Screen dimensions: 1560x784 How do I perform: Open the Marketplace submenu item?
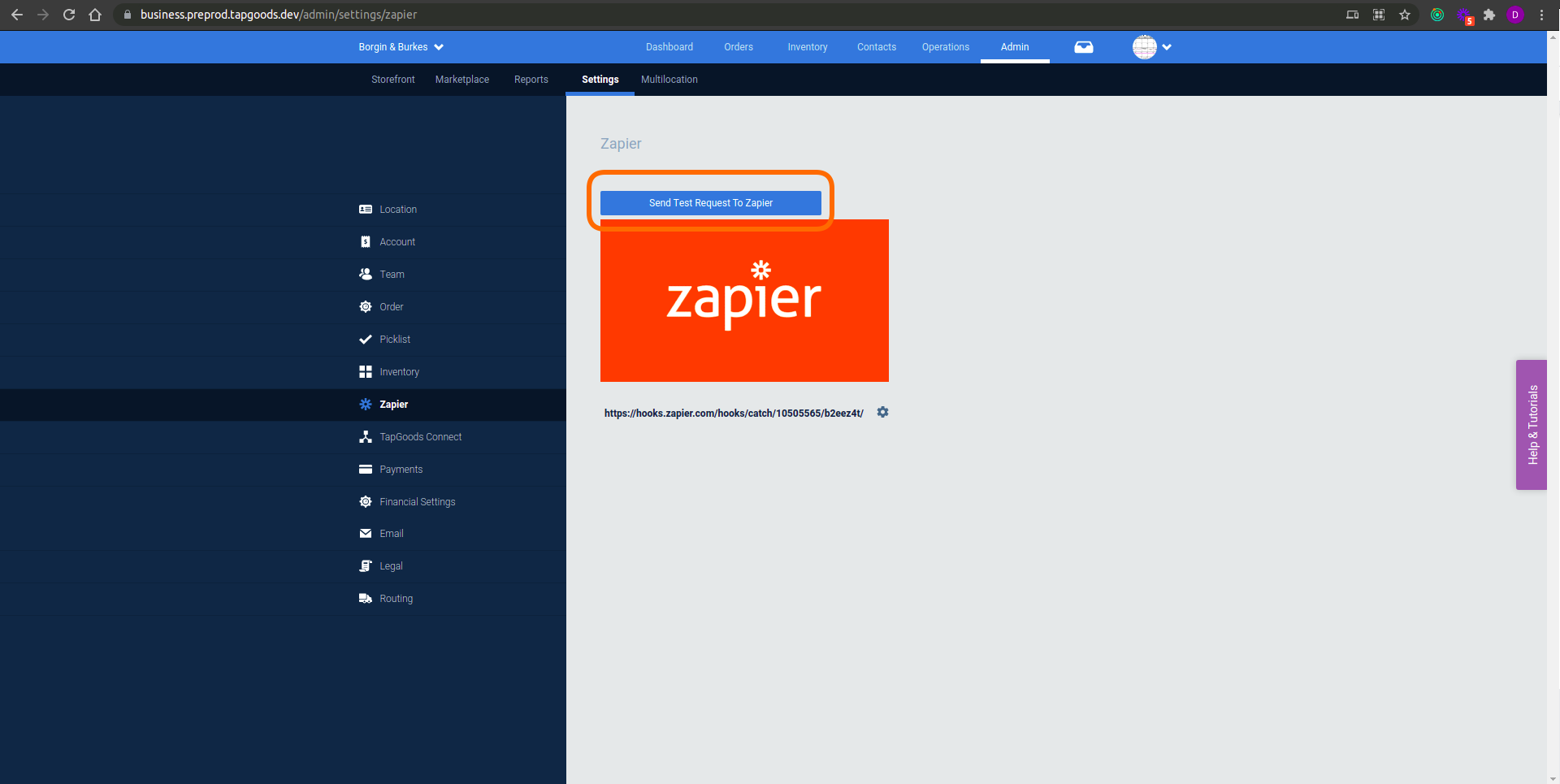click(462, 80)
